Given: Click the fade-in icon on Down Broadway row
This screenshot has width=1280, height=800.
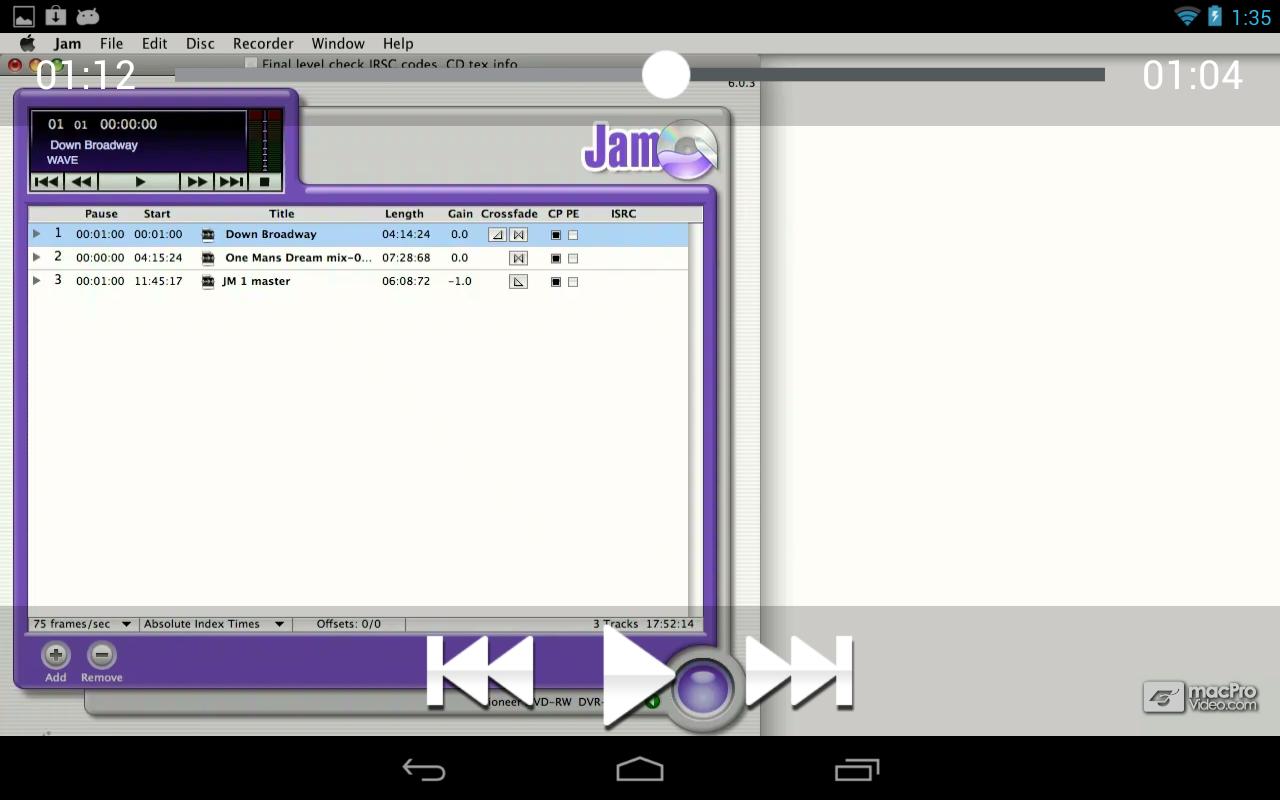Looking at the screenshot, I should [497, 235].
